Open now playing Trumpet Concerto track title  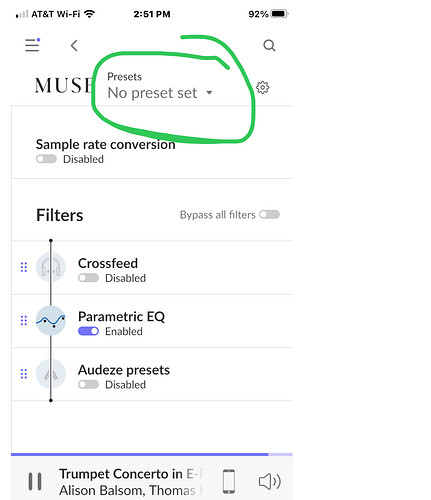pyautogui.click(x=131, y=474)
